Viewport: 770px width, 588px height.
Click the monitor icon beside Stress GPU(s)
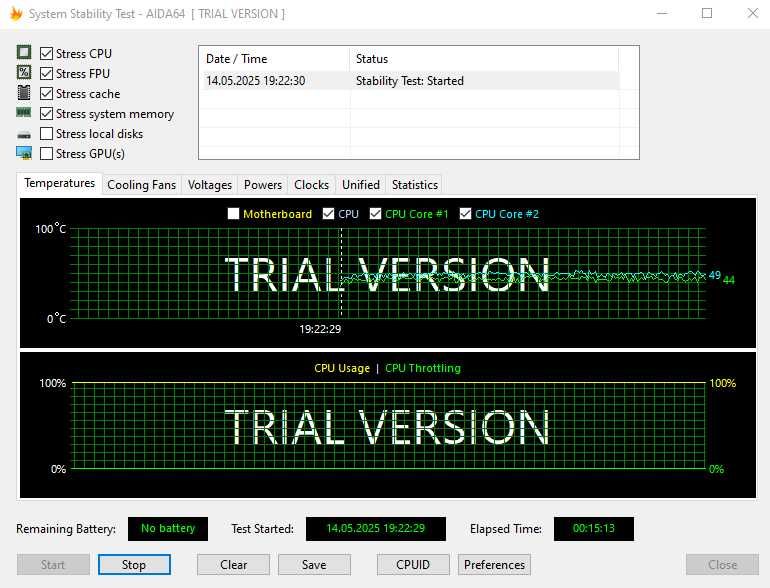tap(24, 153)
